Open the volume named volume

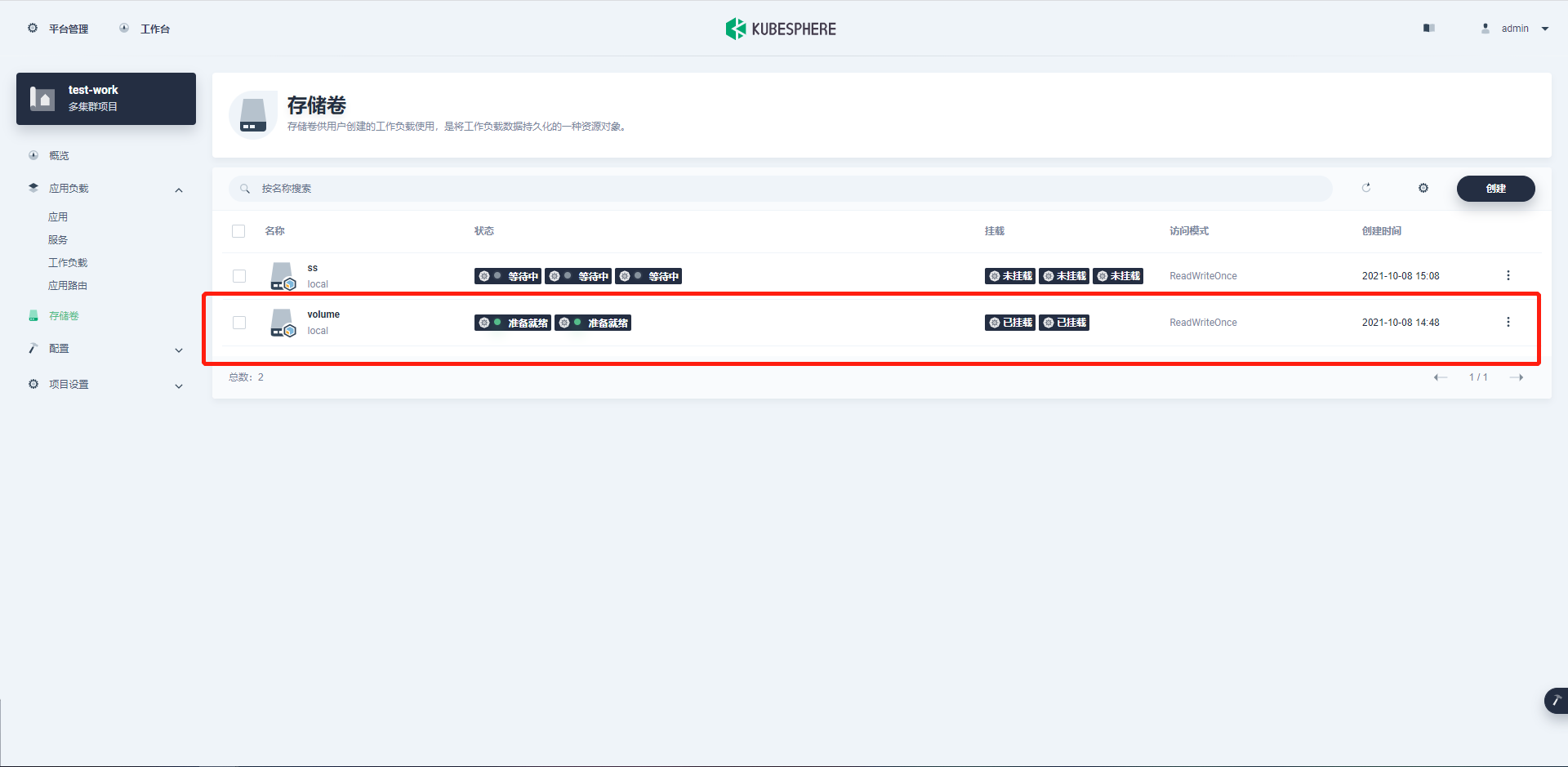(323, 314)
